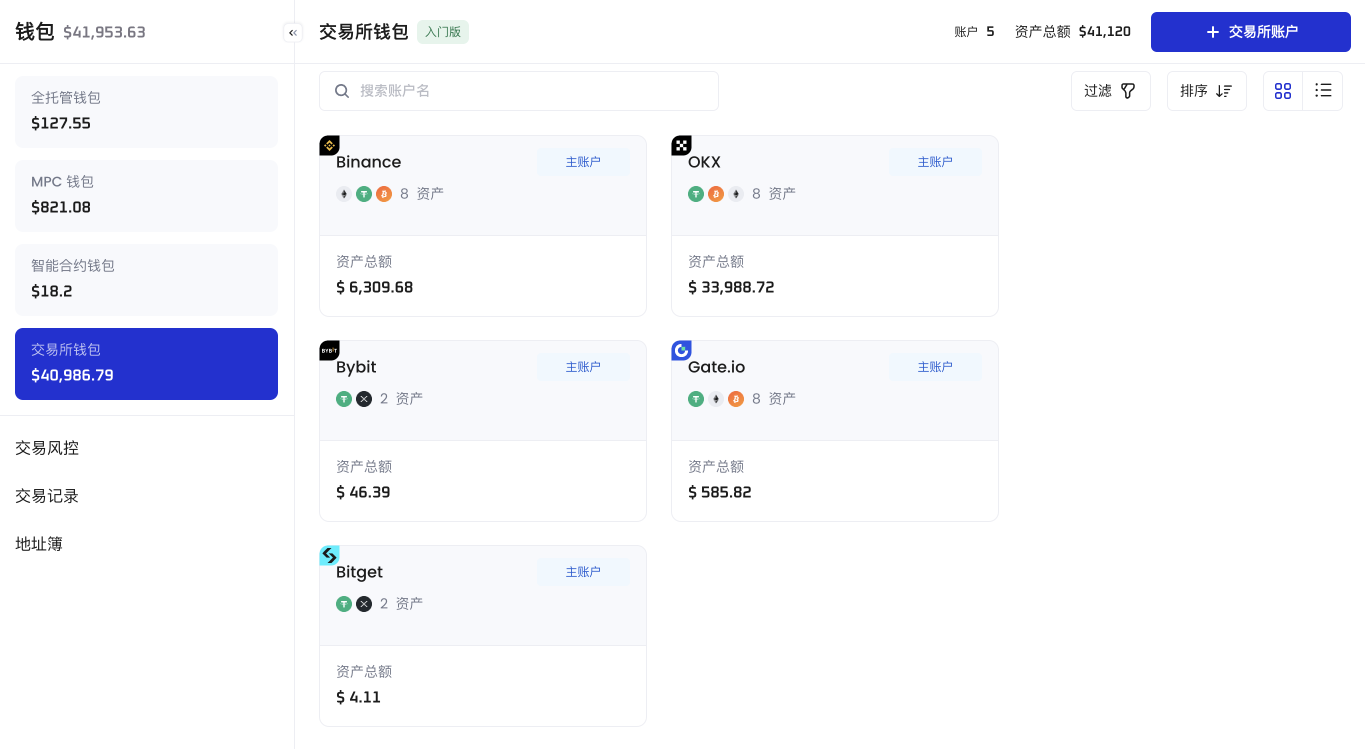Click the search magnifier icon
Viewport: 1365px width, 749px height.
click(x=342, y=91)
